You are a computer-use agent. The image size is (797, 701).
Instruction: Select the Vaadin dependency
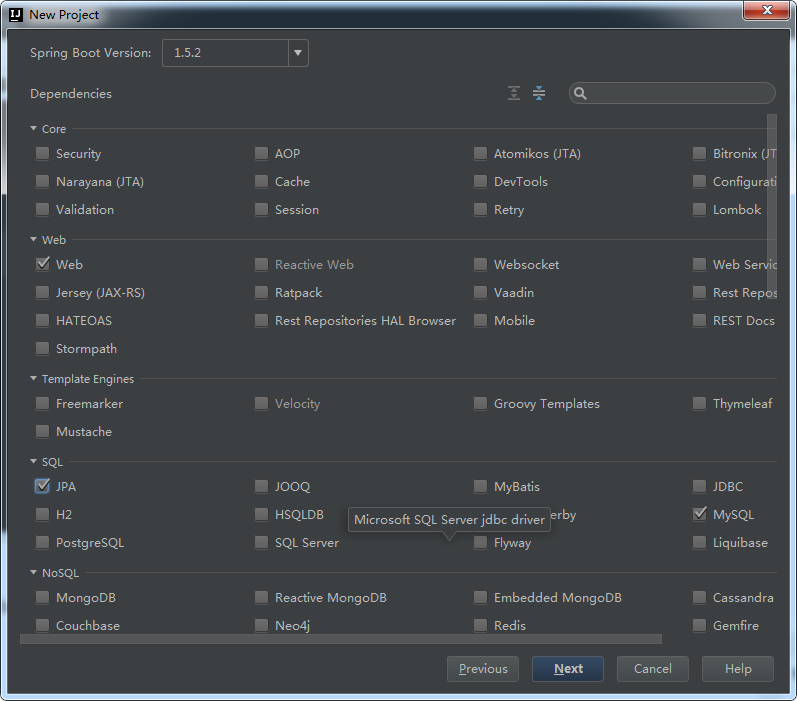click(480, 292)
